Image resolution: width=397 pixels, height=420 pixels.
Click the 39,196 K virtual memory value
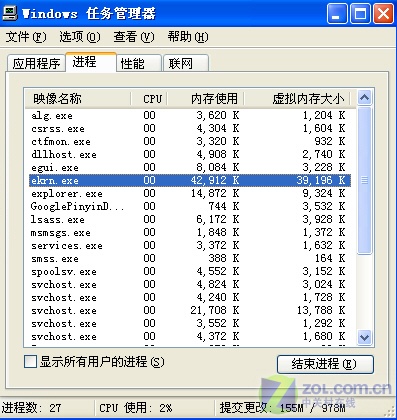(x=321, y=180)
